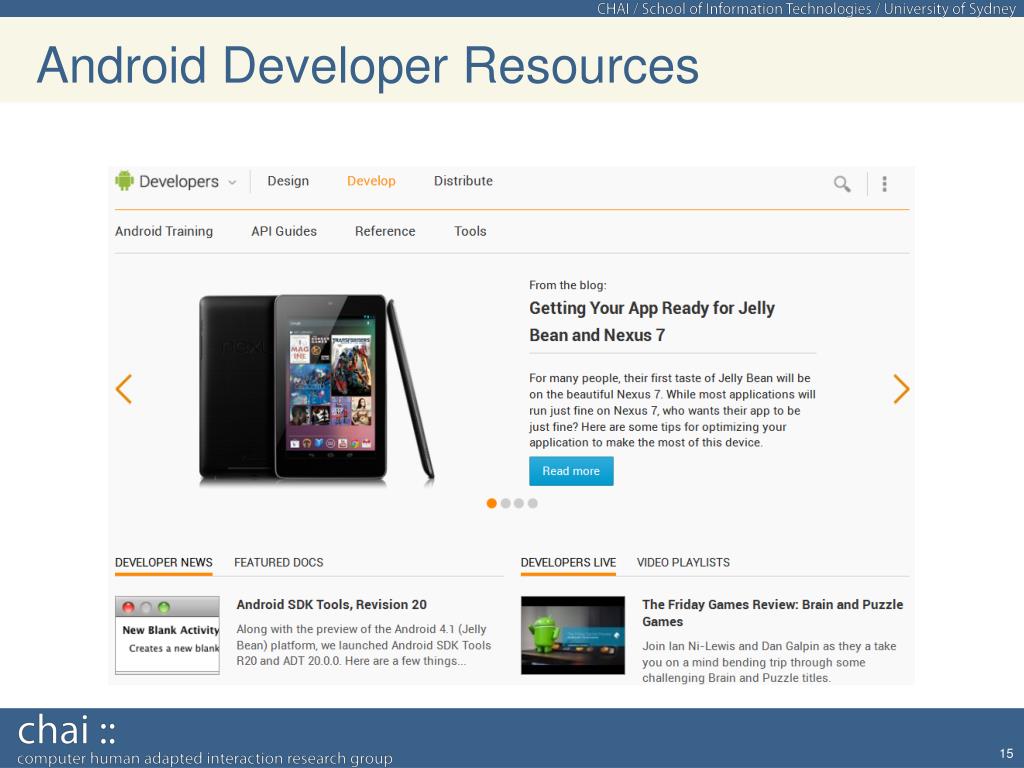Click the Read more button
1024x768 pixels.
(x=571, y=471)
